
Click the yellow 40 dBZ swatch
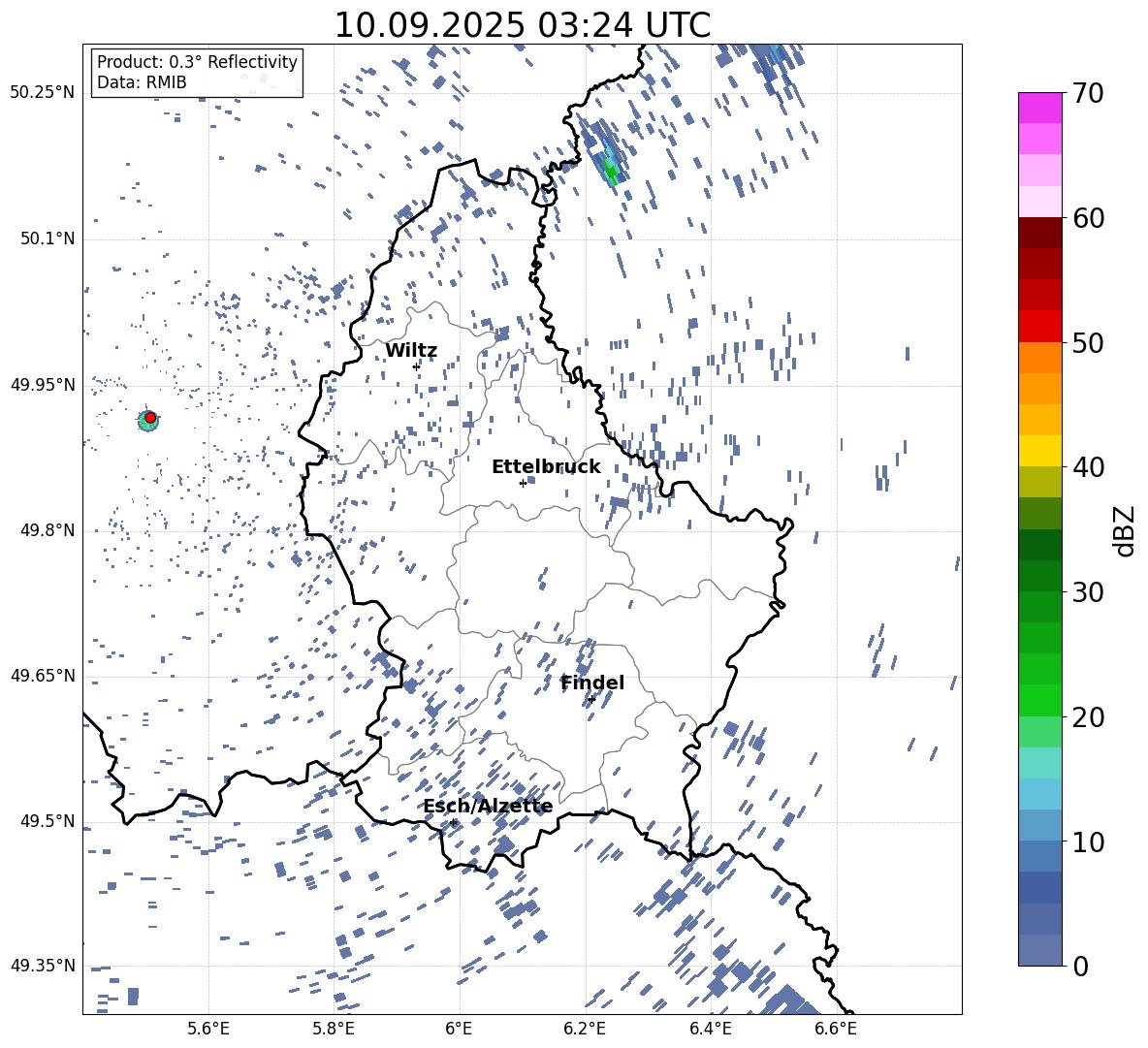1040,451
